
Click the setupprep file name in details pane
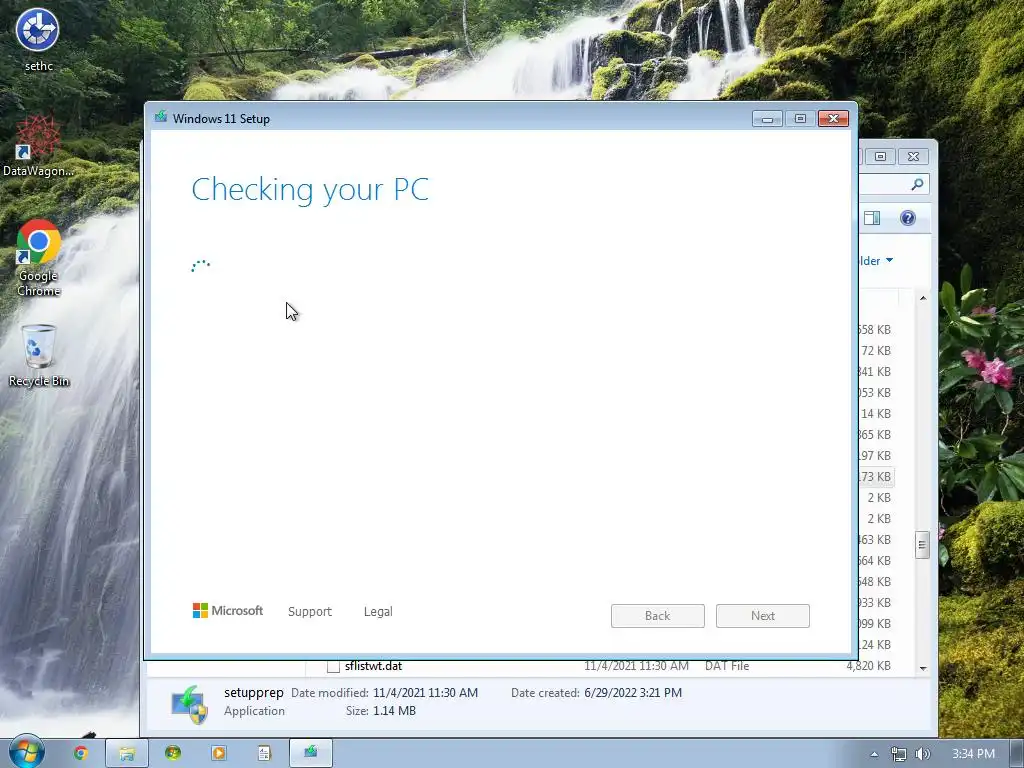coord(253,692)
